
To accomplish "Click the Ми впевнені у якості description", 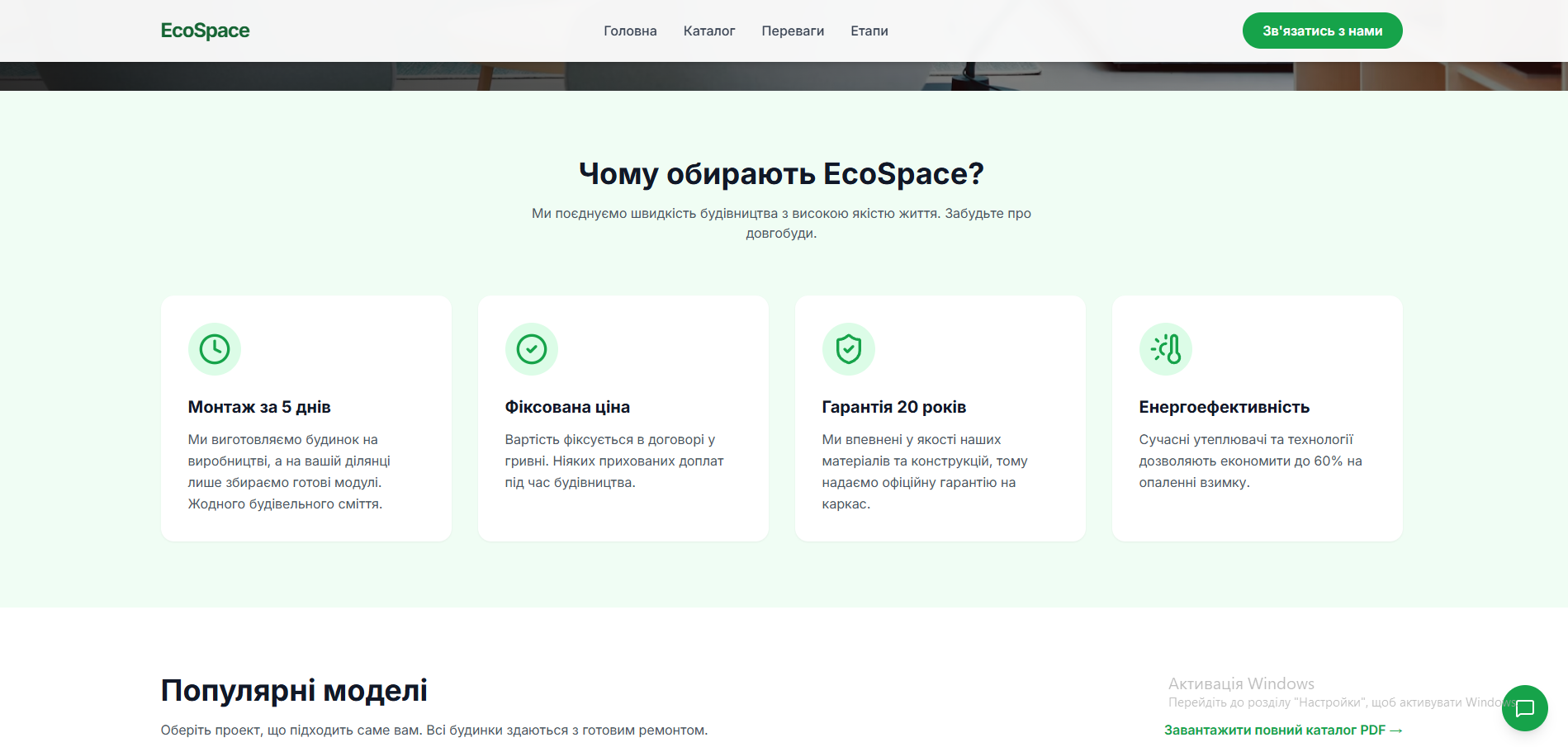I will pyautogui.click(x=925, y=472).
